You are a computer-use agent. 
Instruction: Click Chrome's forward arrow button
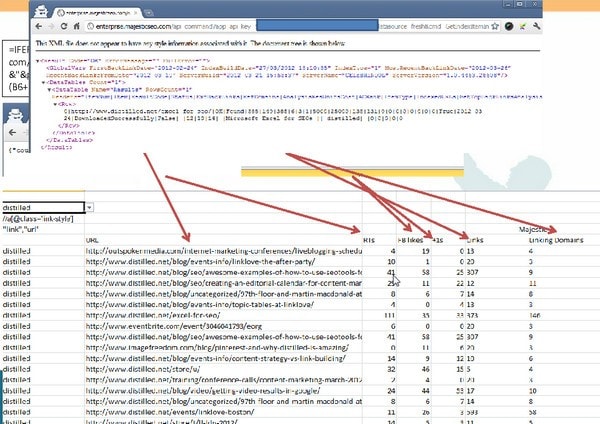pyautogui.click(x=51, y=26)
